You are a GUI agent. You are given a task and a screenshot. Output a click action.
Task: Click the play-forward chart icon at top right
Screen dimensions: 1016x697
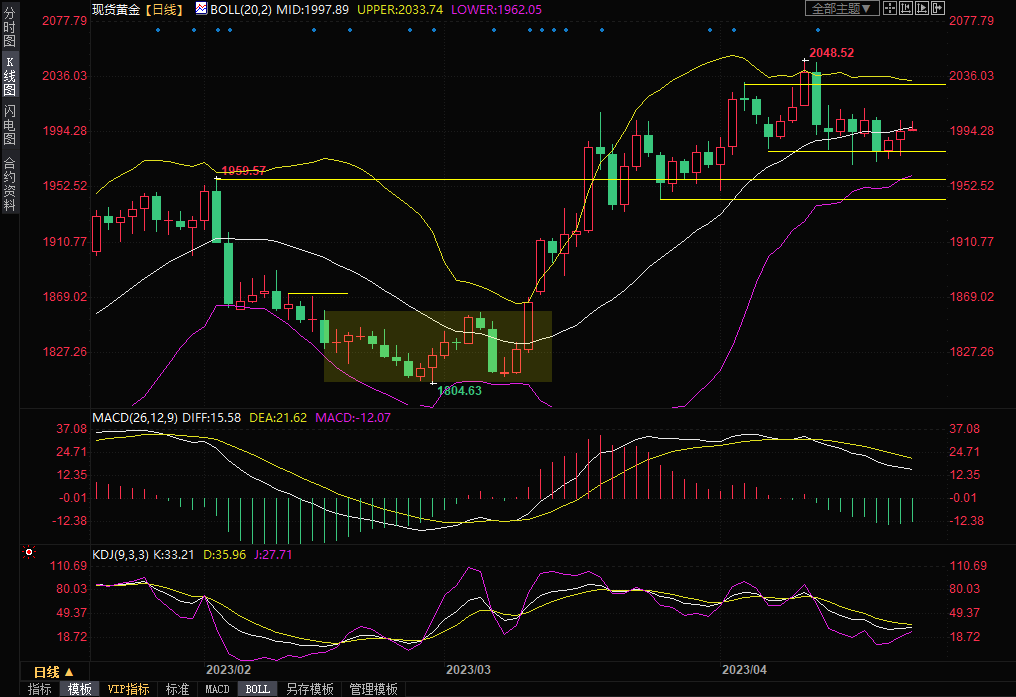(922, 8)
